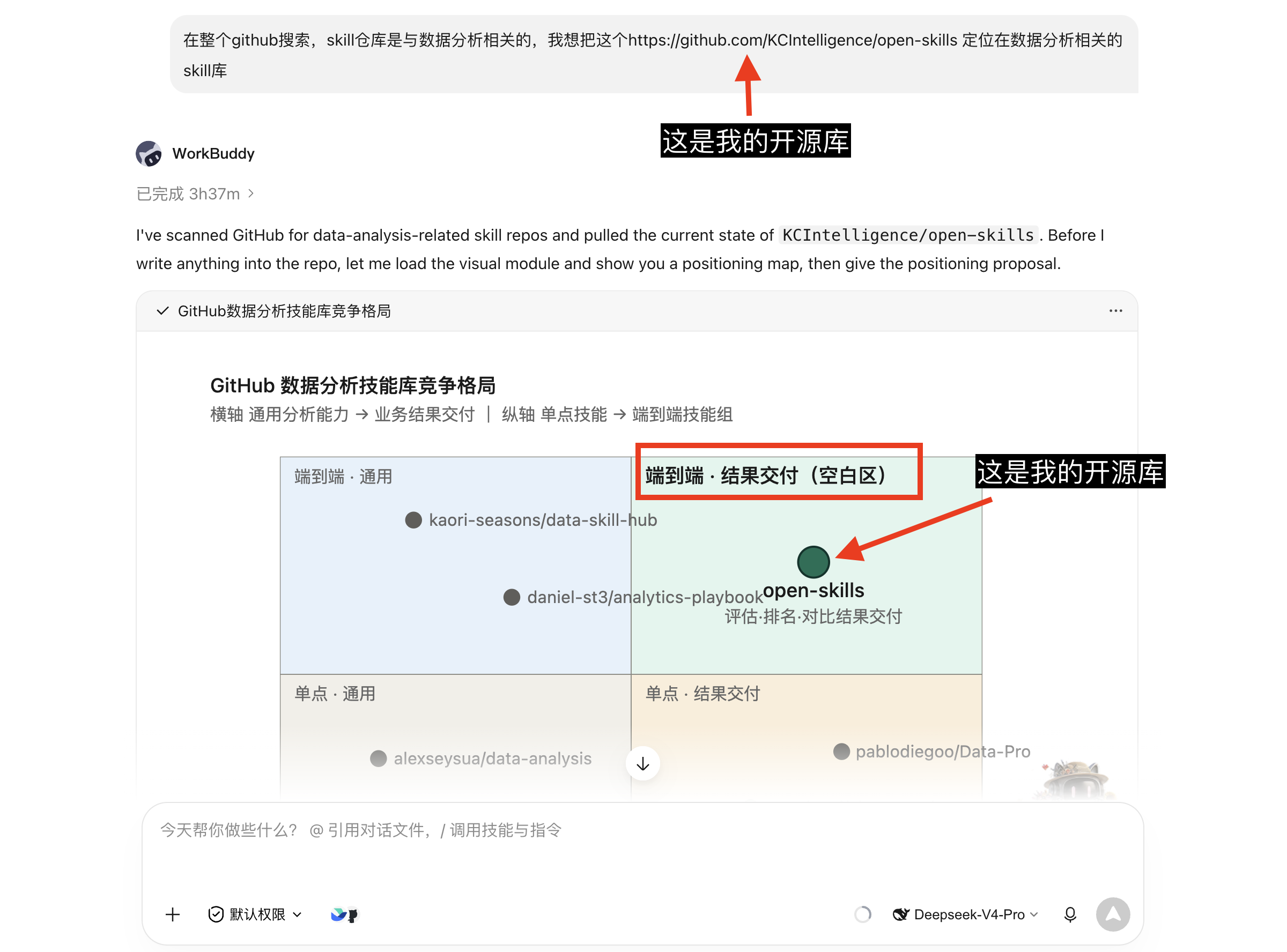The height and width of the screenshot is (952, 1287).
Task: Open the Deepseek-V4-Pro model selector
Action: click(x=965, y=914)
